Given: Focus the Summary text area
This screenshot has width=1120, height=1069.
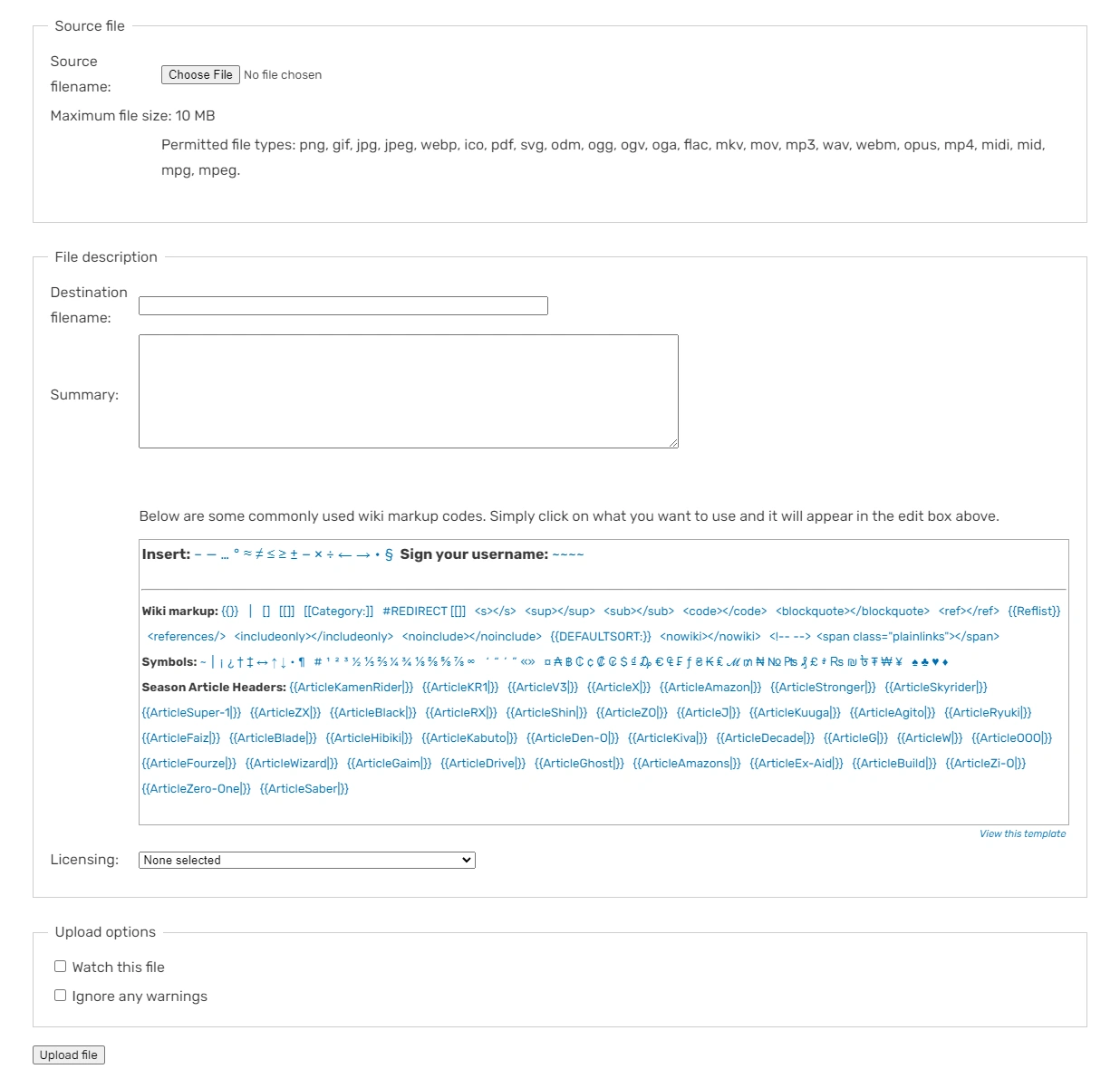Looking at the screenshot, I should point(408,391).
